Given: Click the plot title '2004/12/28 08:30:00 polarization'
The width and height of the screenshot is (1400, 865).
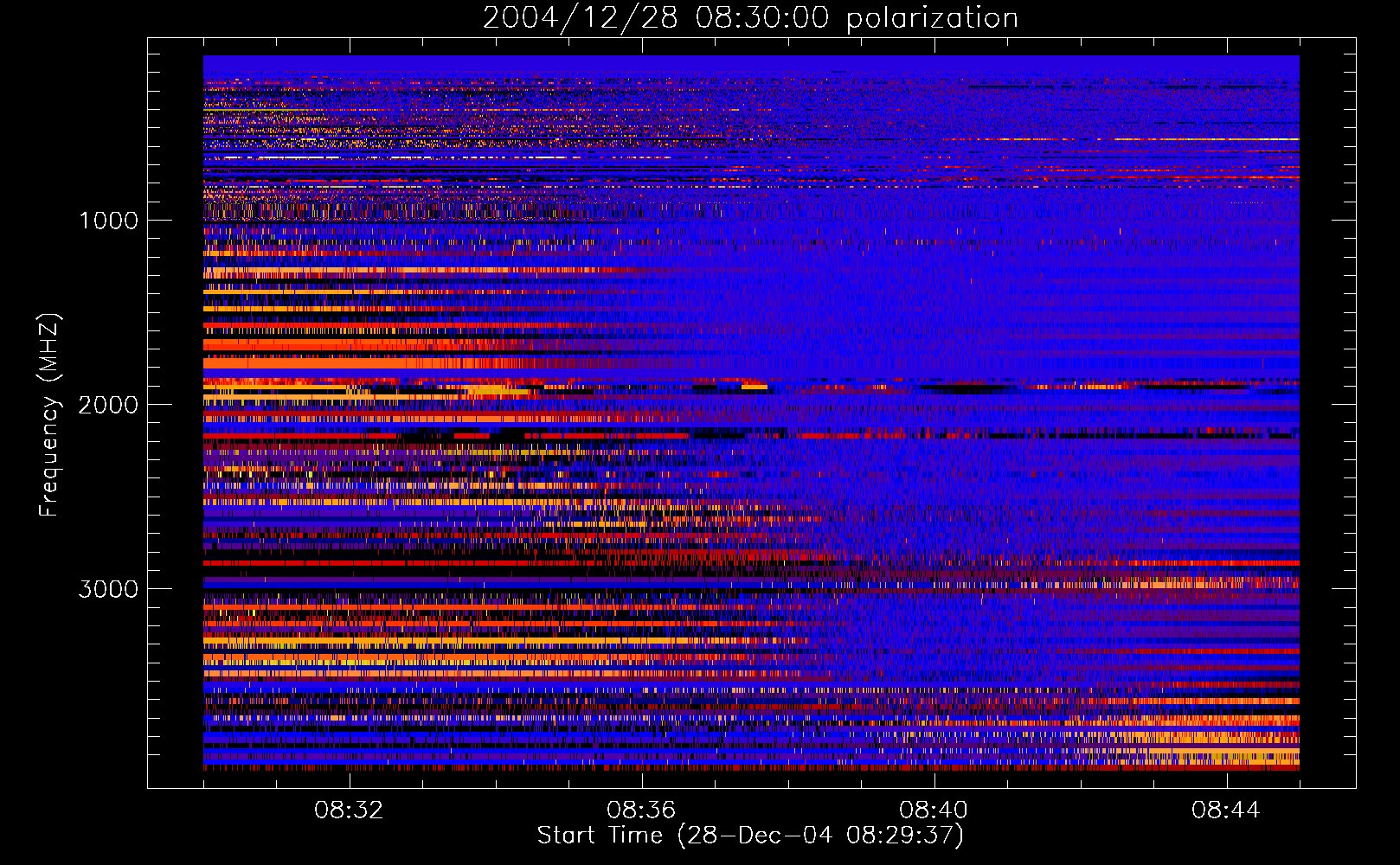Looking at the screenshot, I should (750, 18).
